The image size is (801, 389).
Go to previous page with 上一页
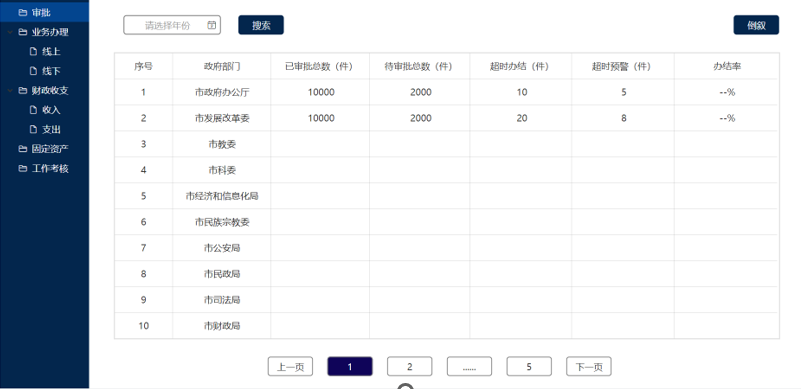(x=290, y=367)
